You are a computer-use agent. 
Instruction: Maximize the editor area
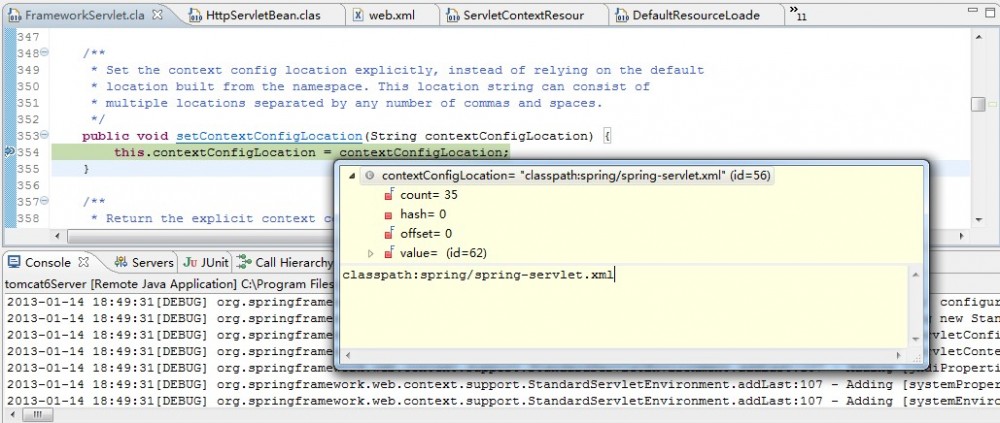click(989, 10)
